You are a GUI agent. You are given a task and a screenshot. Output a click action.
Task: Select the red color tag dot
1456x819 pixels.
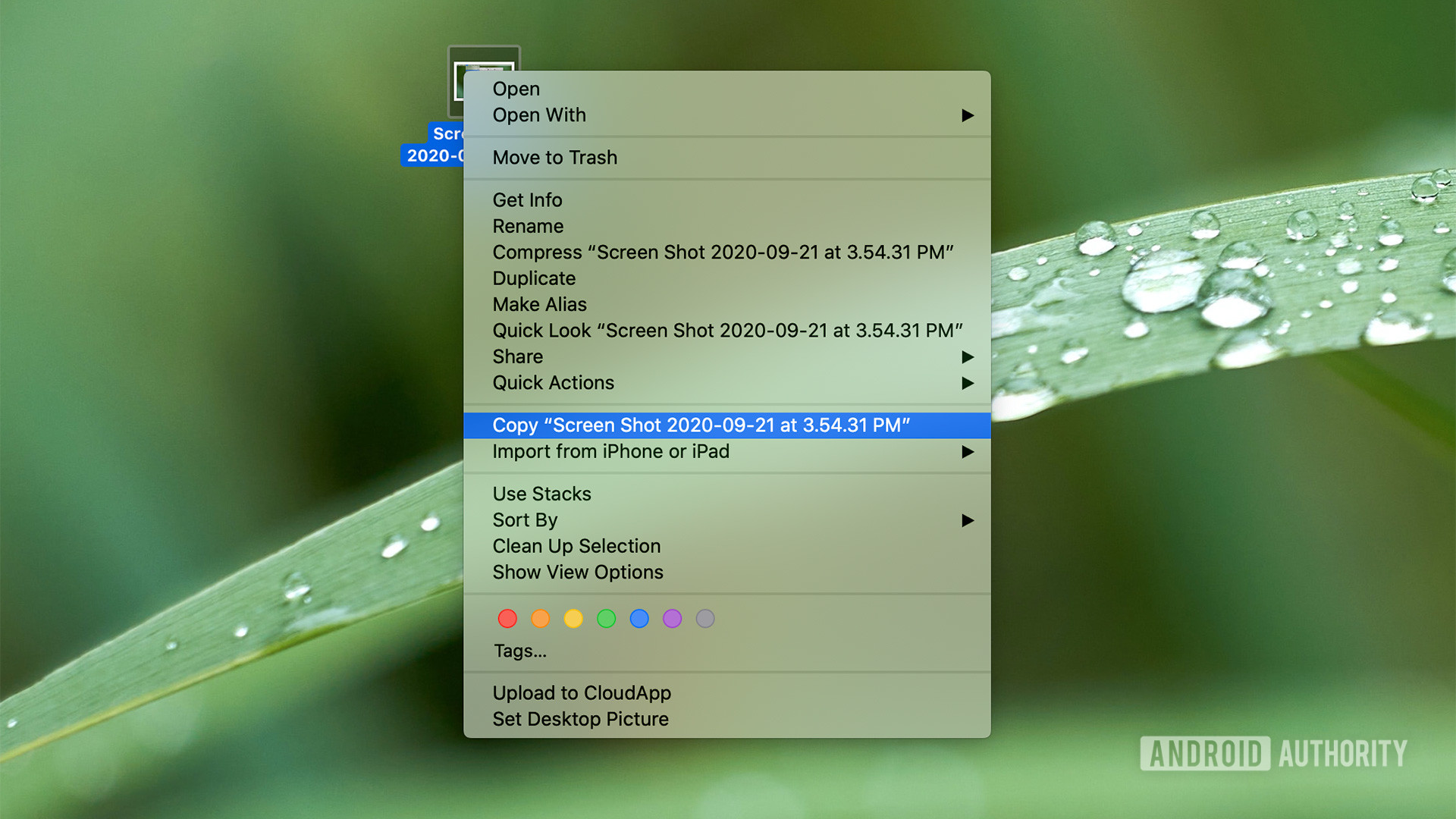click(507, 618)
